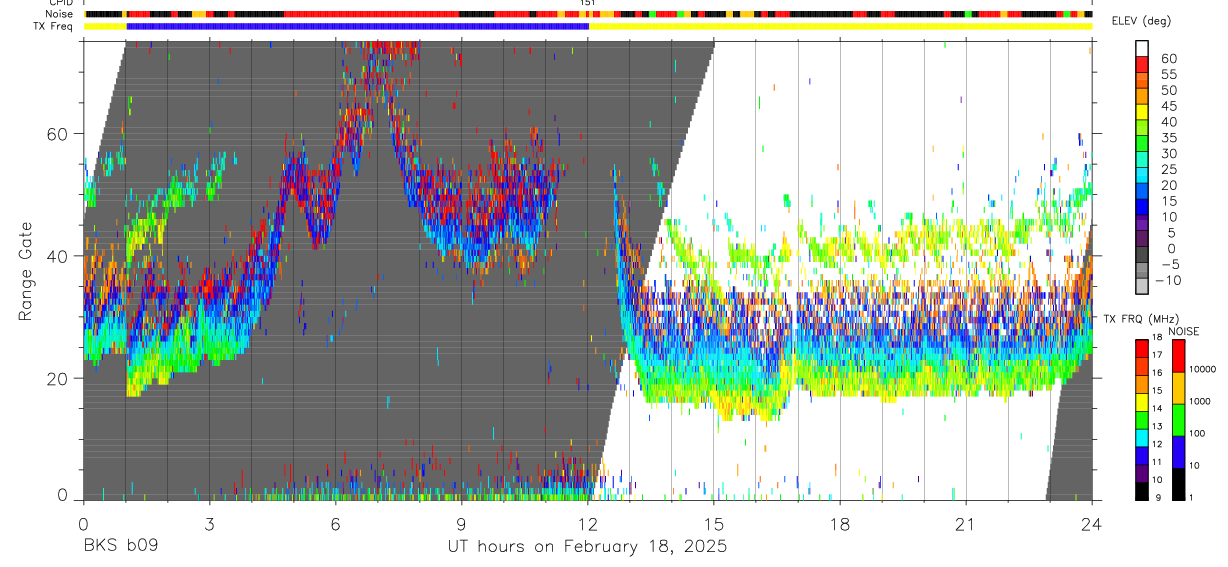Click the "TX FRQ (MHz)" legend title
1228x567 pixels.
point(1140,319)
